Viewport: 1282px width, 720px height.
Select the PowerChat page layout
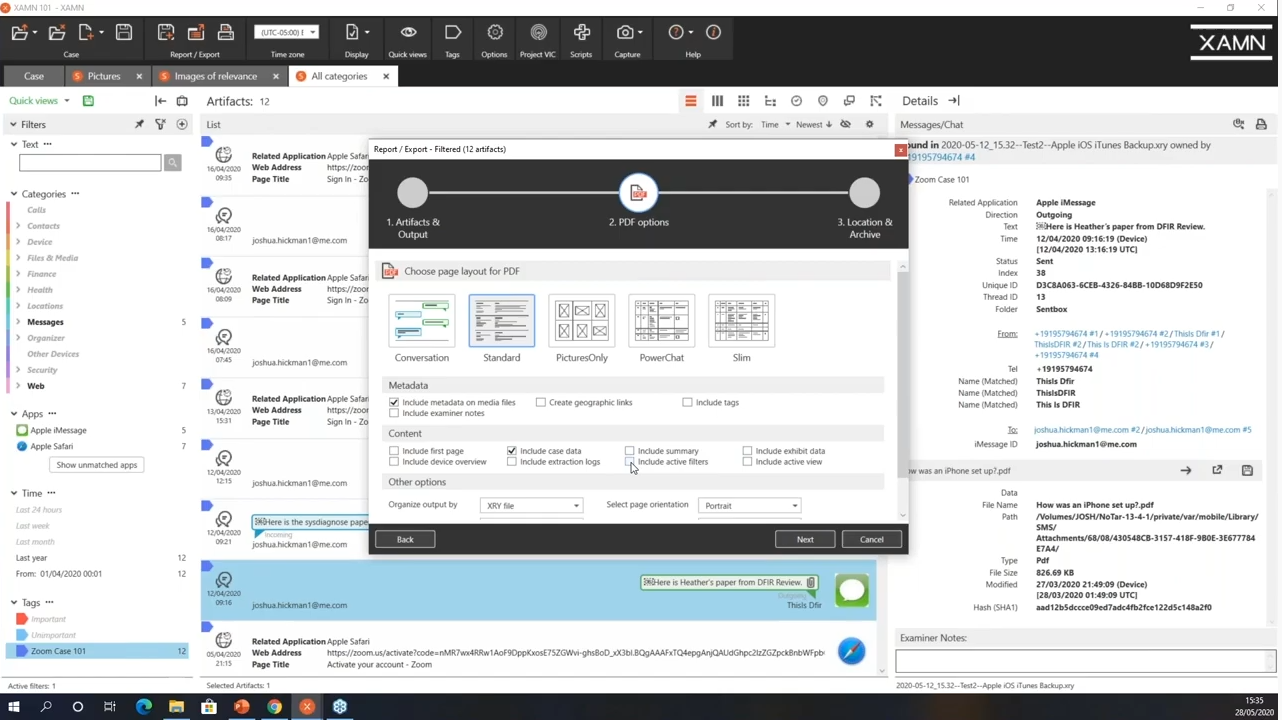point(661,321)
